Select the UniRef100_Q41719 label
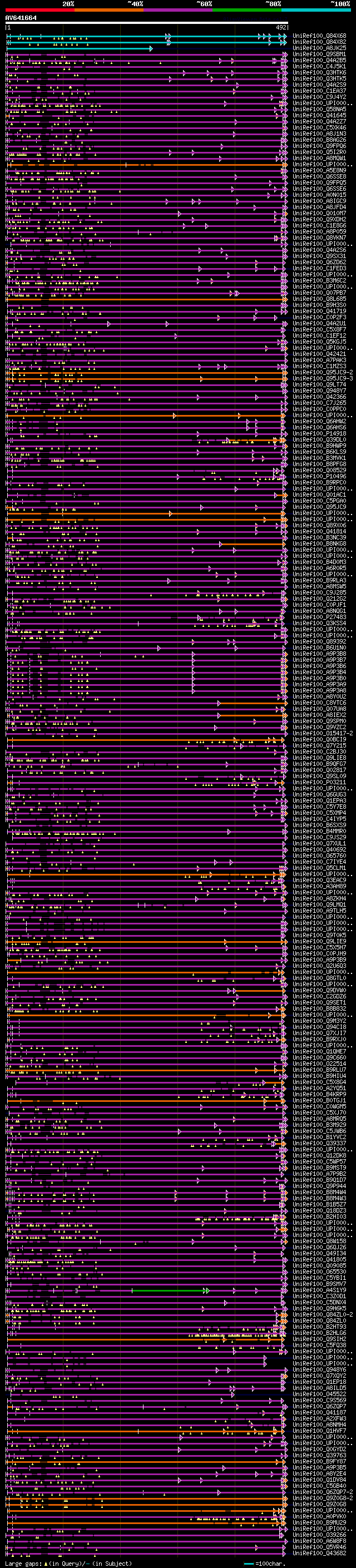Viewport: 356px width, 1568px height. pyautogui.click(x=319, y=311)
